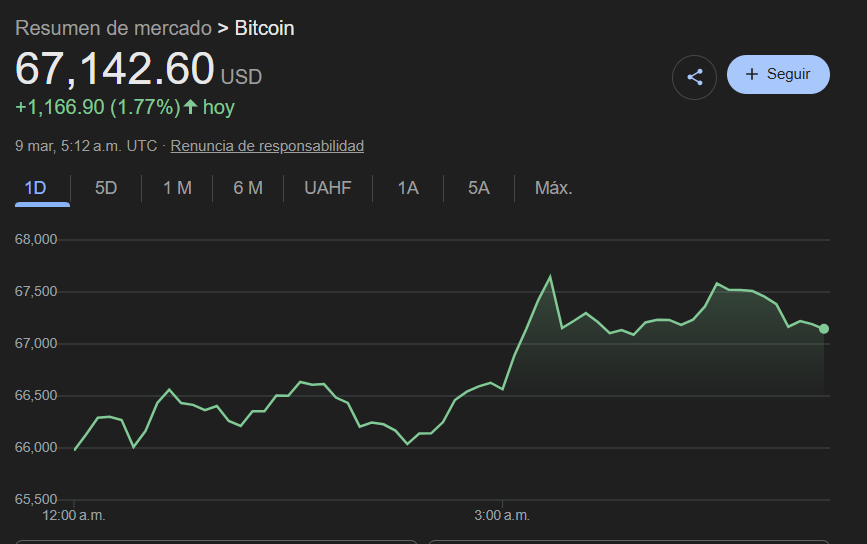This screenshot has width=867, height=544.
Task: Click the Bitcoin breadcrumb title
Action: (264, 28)
